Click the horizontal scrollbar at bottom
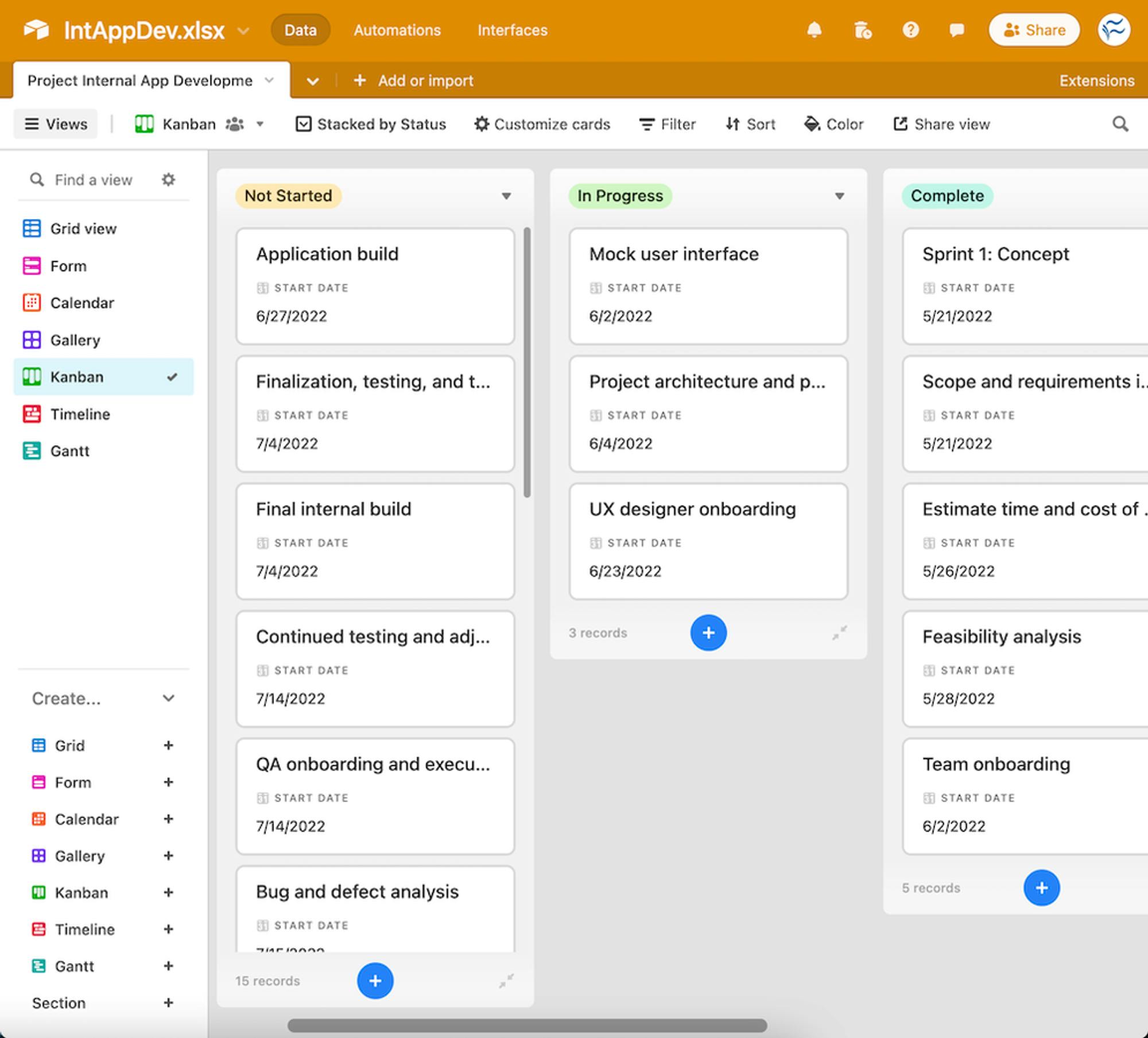The width and height of the screenshot is (1148, 1038). (x=527, y=1025)
